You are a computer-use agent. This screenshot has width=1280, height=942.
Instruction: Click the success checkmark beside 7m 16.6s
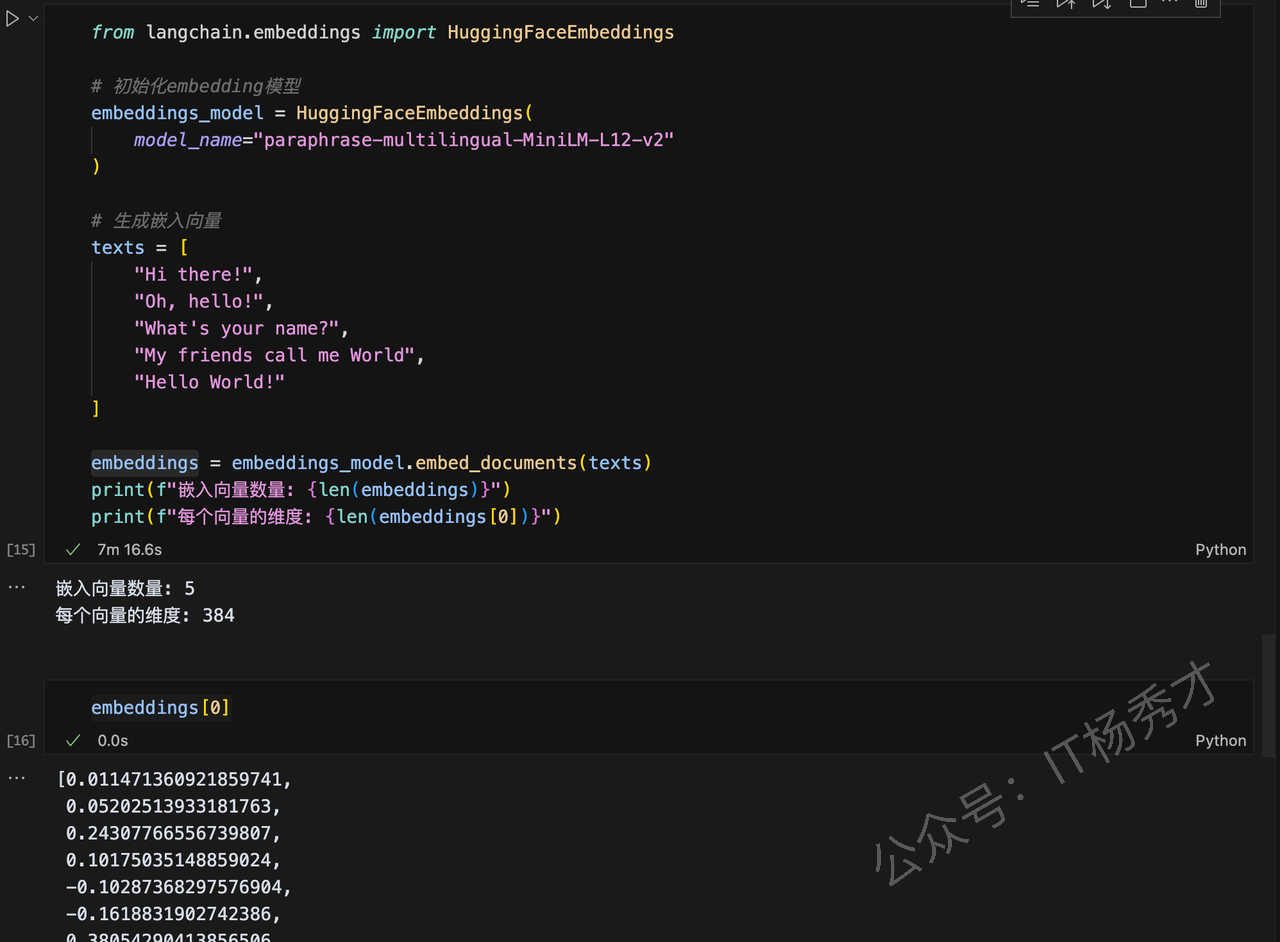point(73,550)
